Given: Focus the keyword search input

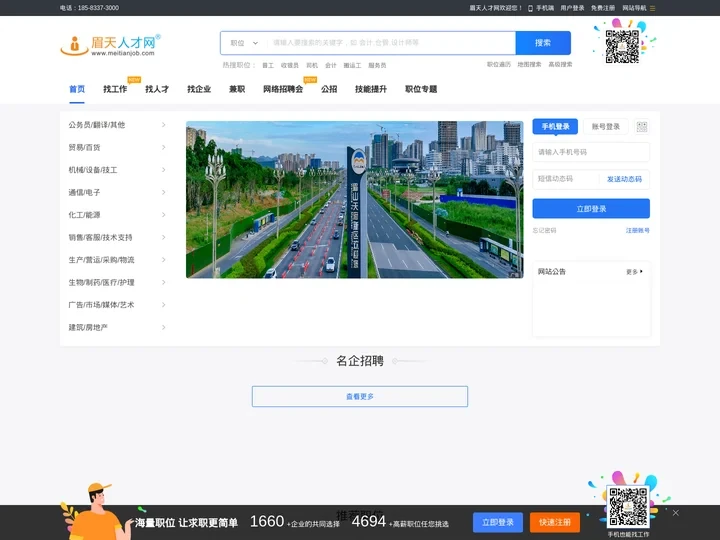Looking at the screenshot, I should pyautogui.click(x=391, y=43).
